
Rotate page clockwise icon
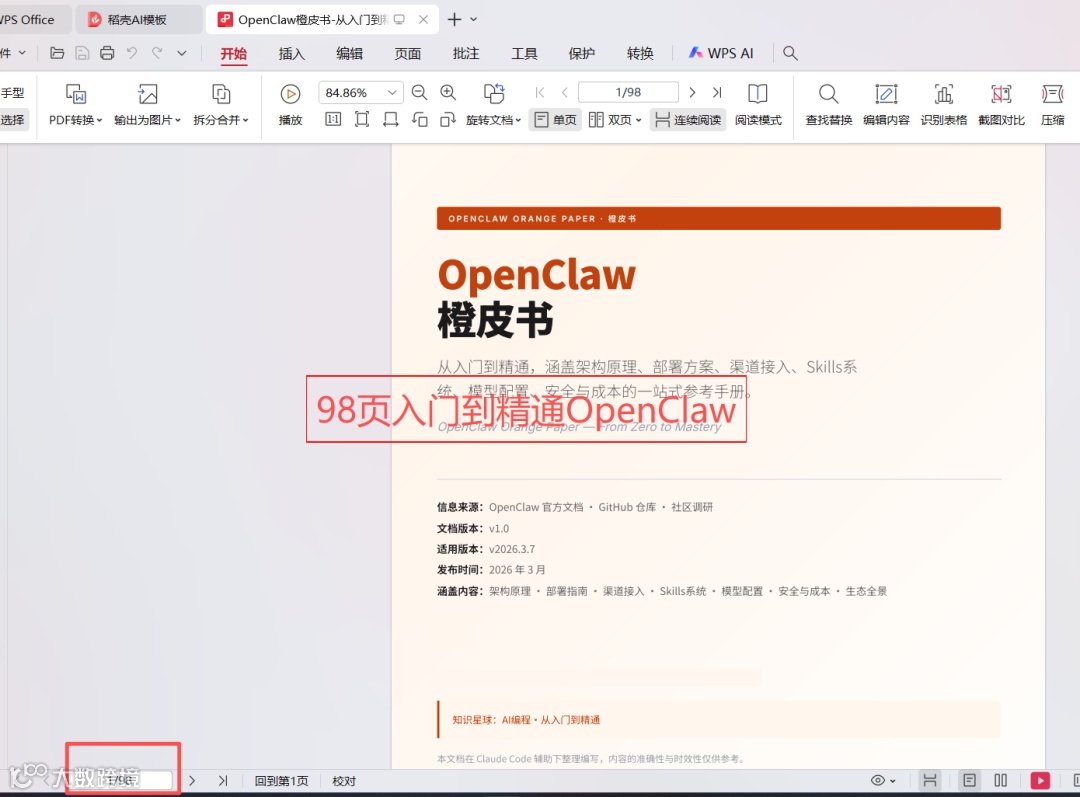coord(448,120)
